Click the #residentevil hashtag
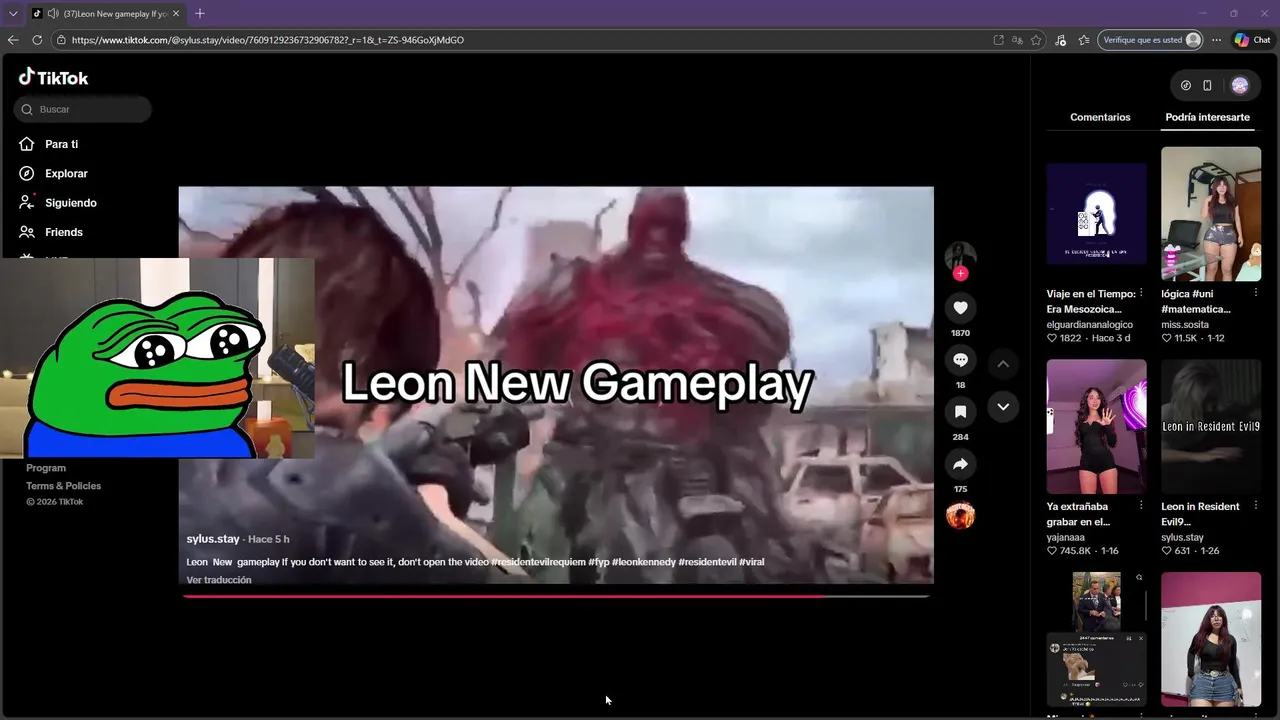Viewport: 1280px width, 720px height. point(707,562)
